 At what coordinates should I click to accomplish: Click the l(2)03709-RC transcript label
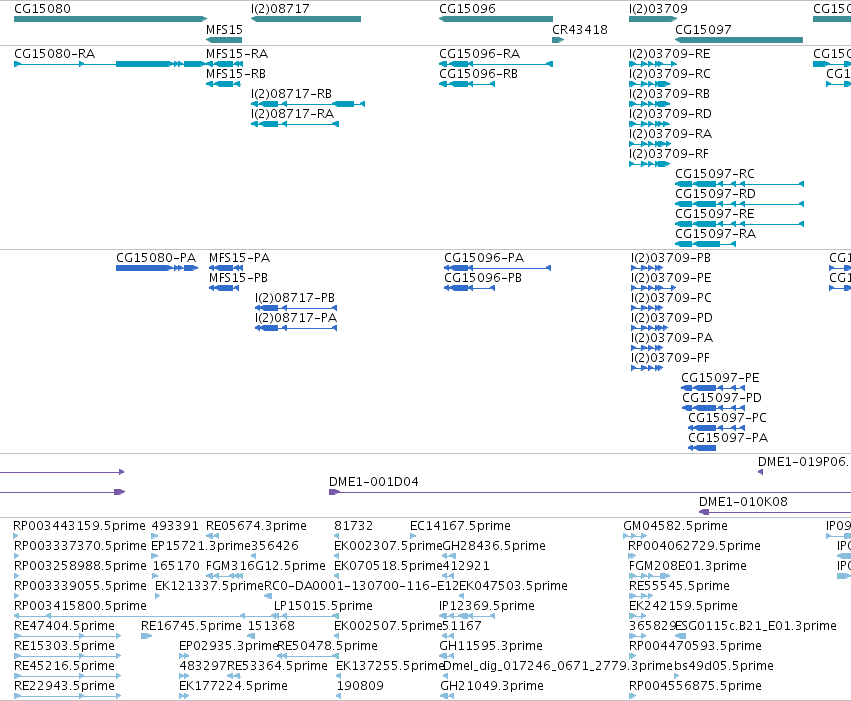(670, 74)
